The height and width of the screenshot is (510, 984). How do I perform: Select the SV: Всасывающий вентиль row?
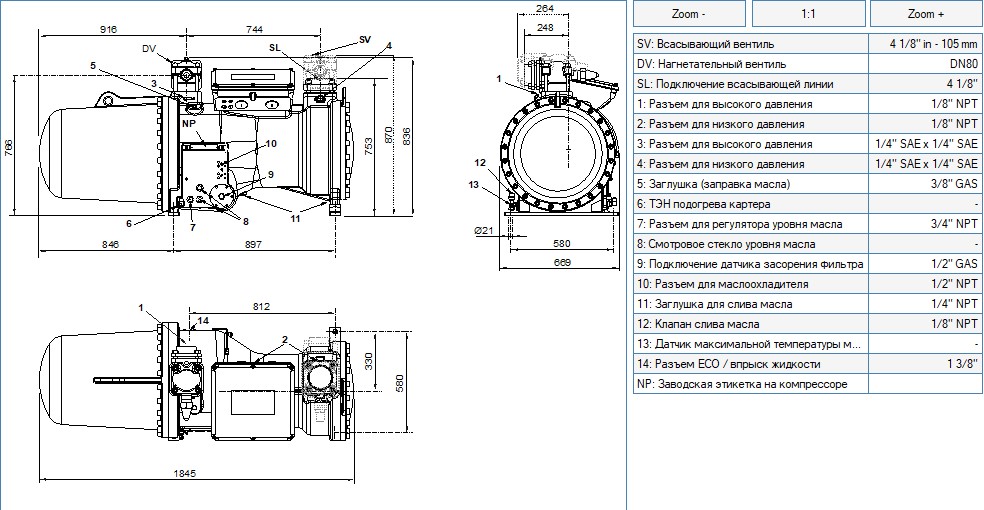[x=807, y=44]
